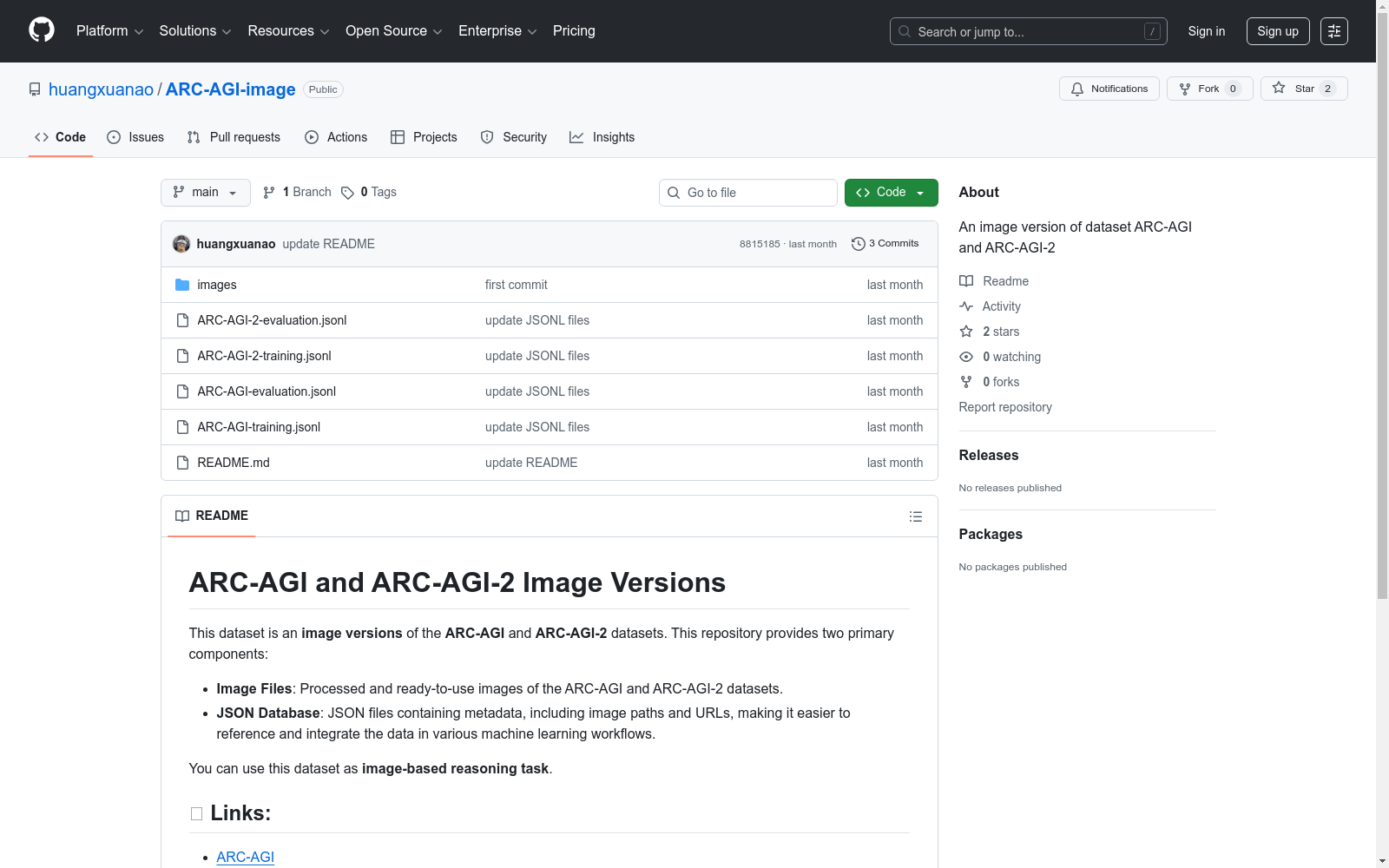Viewport: 1389px width, 868px height.
Task: Open huangxuanao profile link in breadcrumb
Action: coord(101,89)
